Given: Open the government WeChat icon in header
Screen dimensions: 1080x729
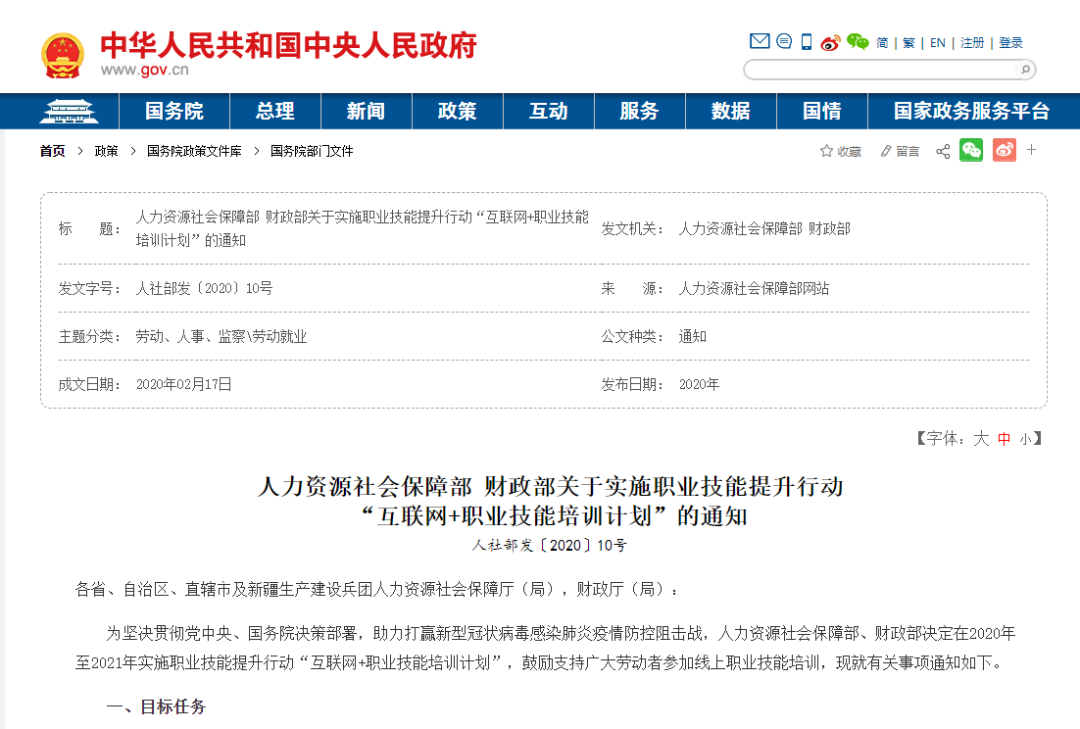Looking at the screenshot, I should tap(855, 42).
